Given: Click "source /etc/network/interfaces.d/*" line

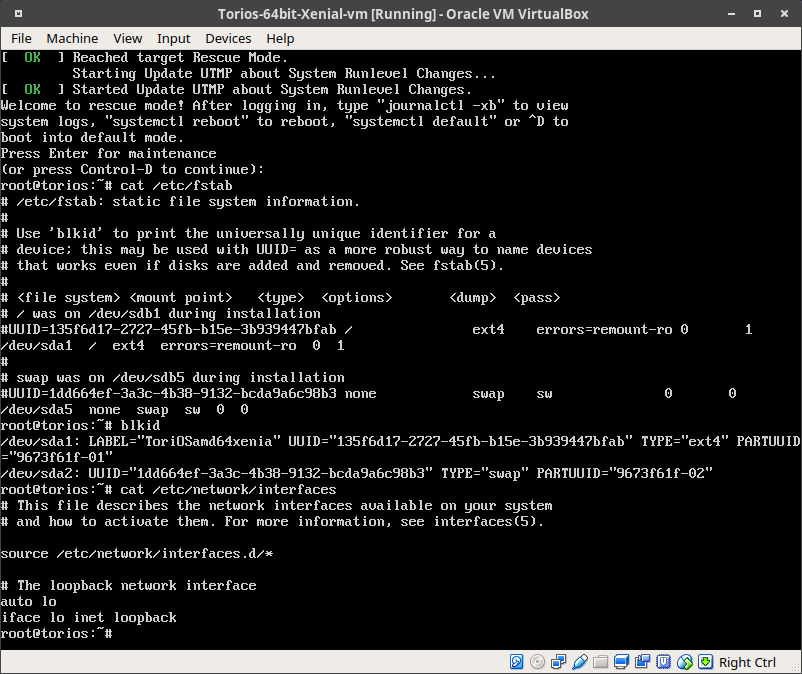Looking at the screenshot, I should pos(137,553).
